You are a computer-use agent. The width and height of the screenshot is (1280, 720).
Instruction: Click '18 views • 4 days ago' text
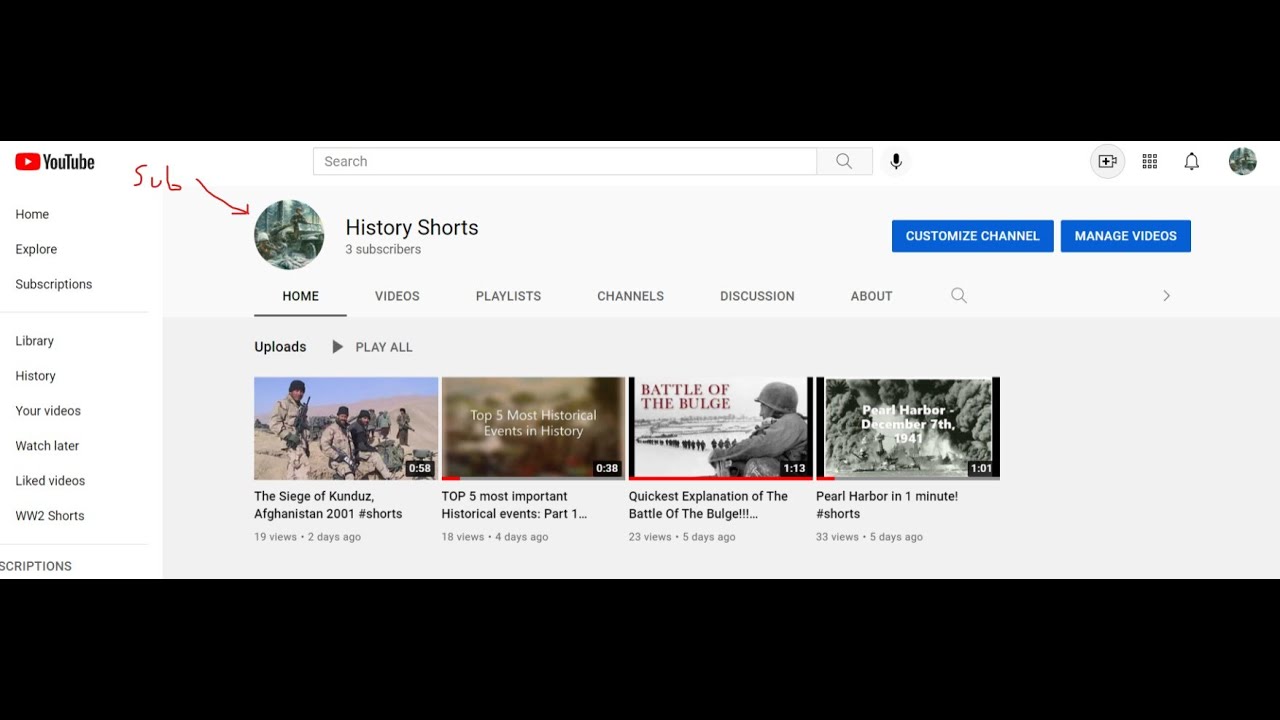[495, 537]
